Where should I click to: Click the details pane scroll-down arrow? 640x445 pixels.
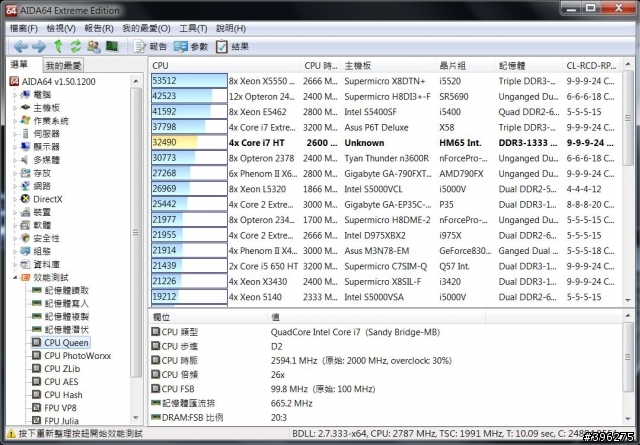(628, 419)
